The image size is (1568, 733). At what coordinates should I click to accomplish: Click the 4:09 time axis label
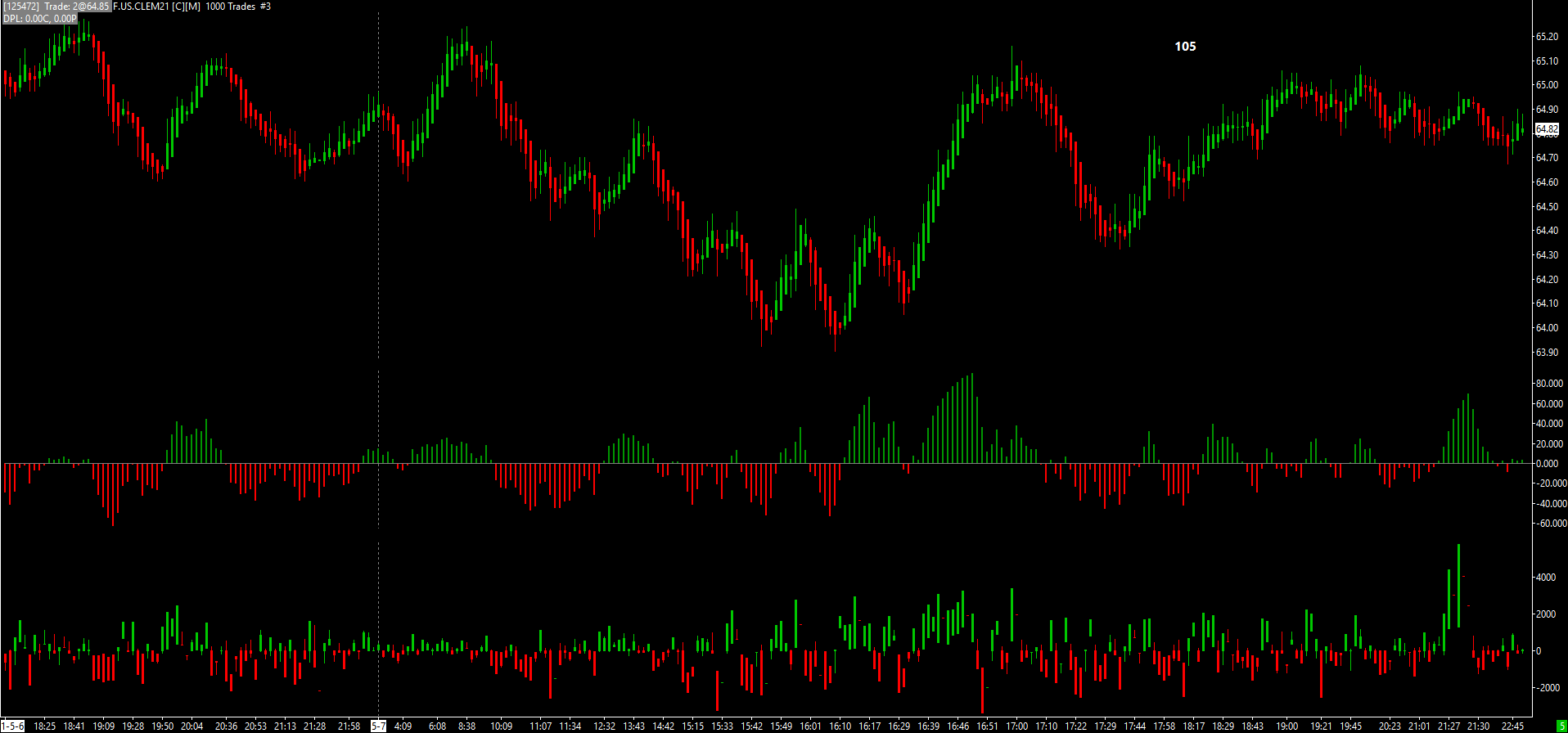[x=403, y=726]
